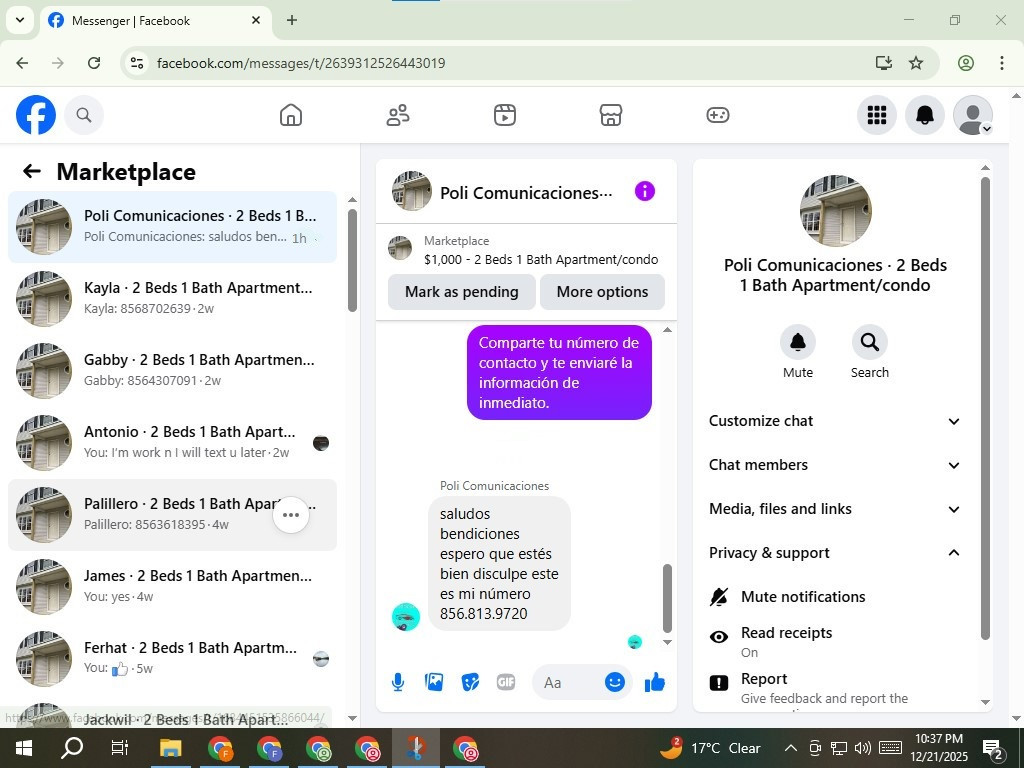Image resolution: width=1024 pixels, height=768 pixels.
Task: Open Windows Start button
Action: pos(24,748)
